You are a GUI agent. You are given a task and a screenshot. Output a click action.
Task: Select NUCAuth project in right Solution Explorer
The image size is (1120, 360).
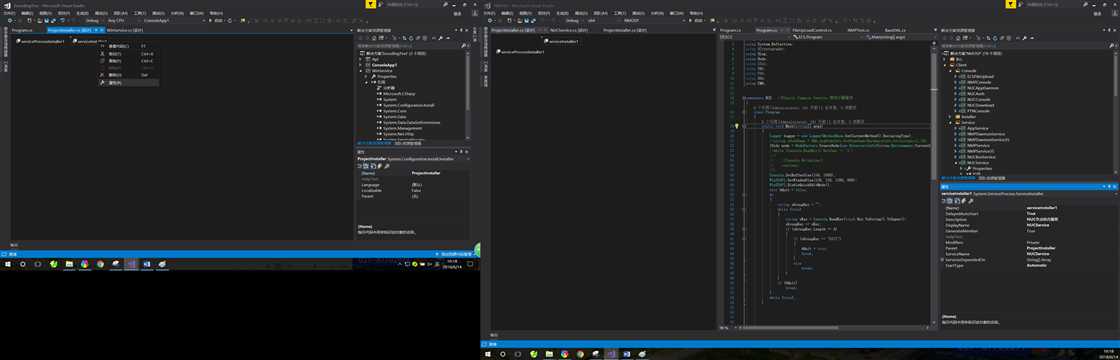tap(975, 94)
